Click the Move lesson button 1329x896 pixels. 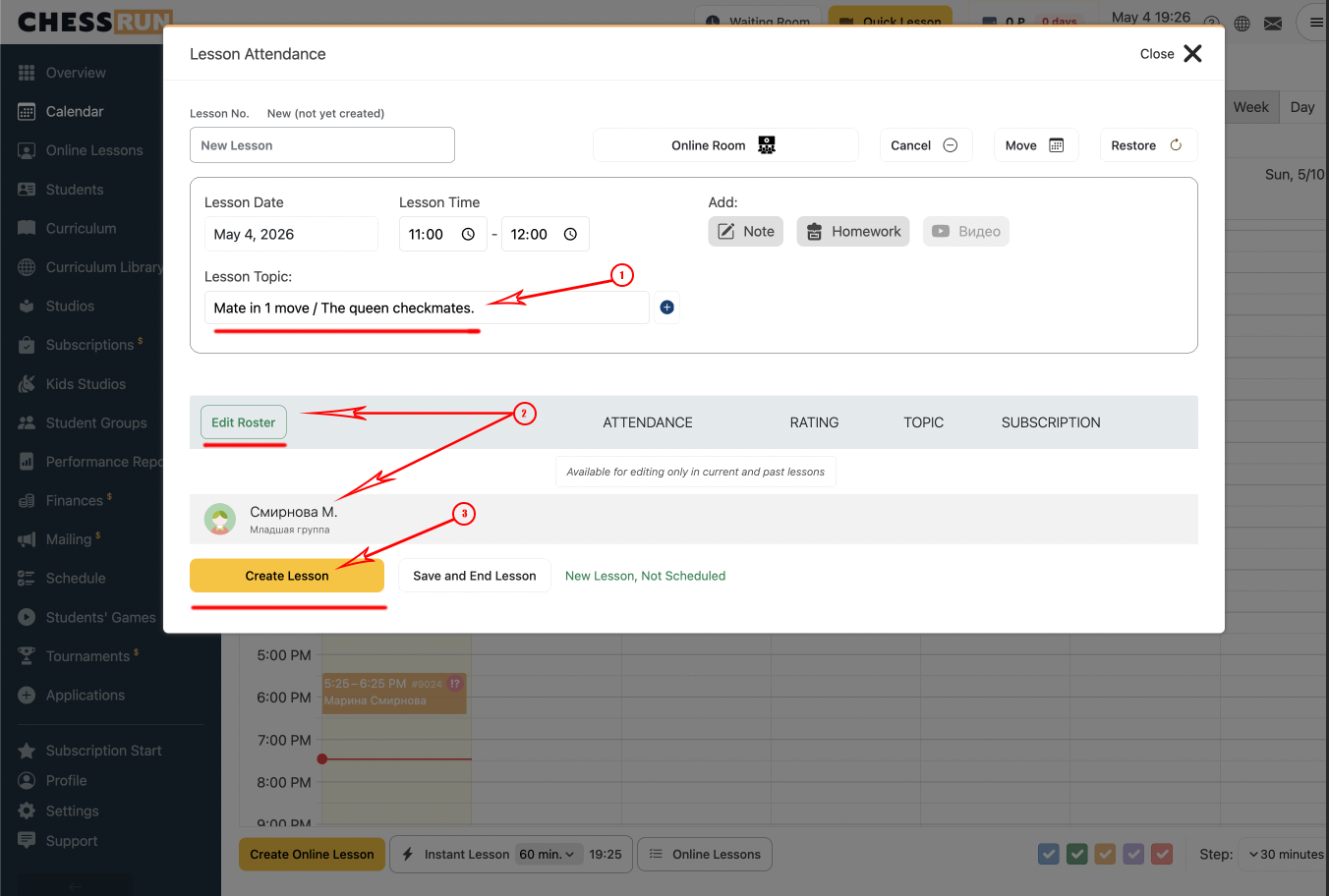point(1036,145)
